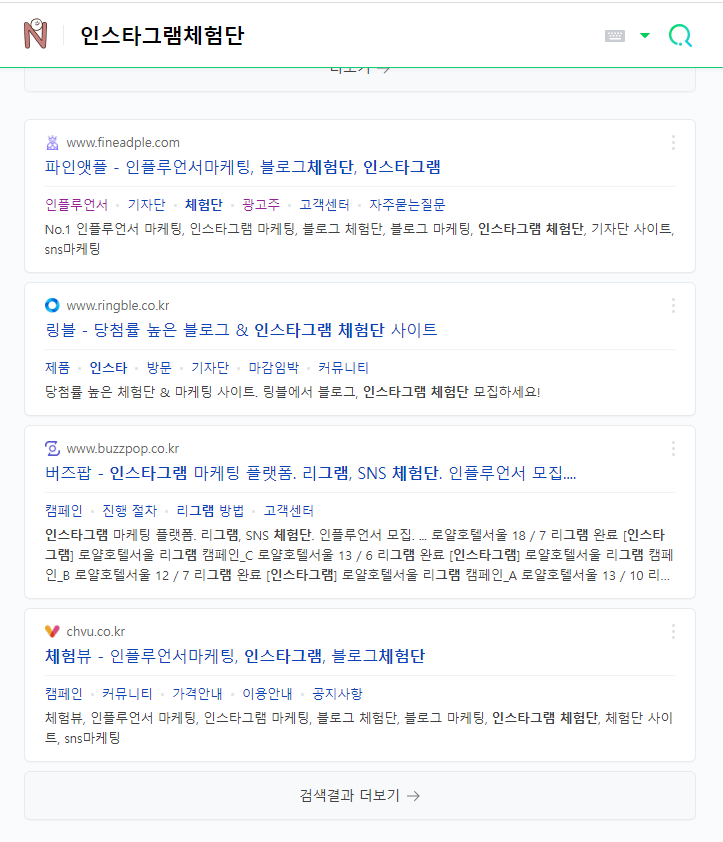Go to the chvu 공지사항 sublink
Image resolution: width=723 pixels, height=842 pixels.
[x=337, y=694]
